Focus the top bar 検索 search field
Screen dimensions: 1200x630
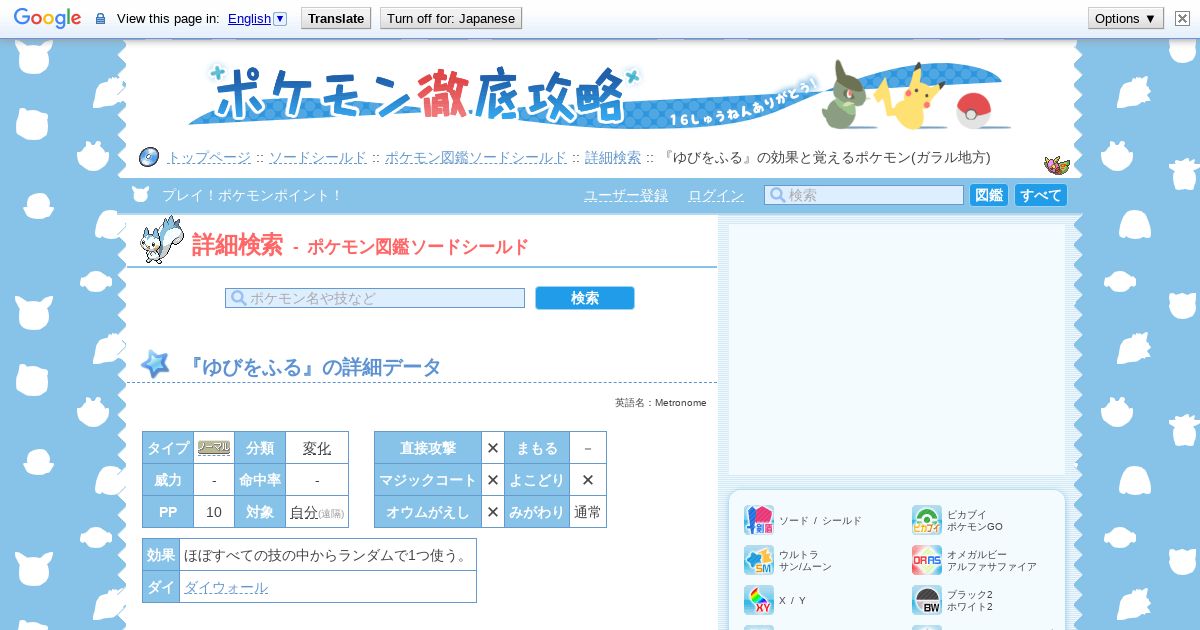pos(864,195)
